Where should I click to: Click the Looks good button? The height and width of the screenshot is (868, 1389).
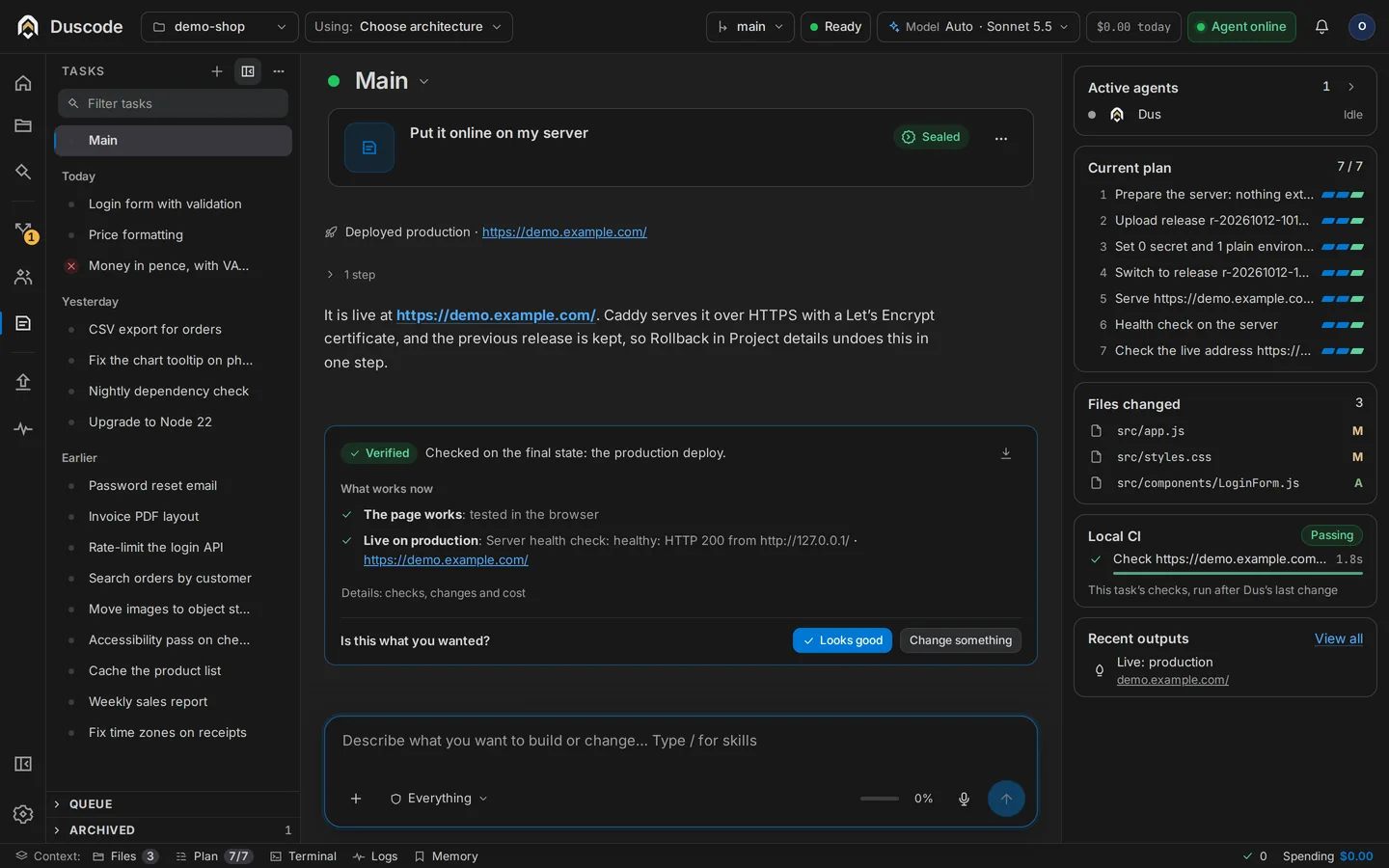coord(842,640)
